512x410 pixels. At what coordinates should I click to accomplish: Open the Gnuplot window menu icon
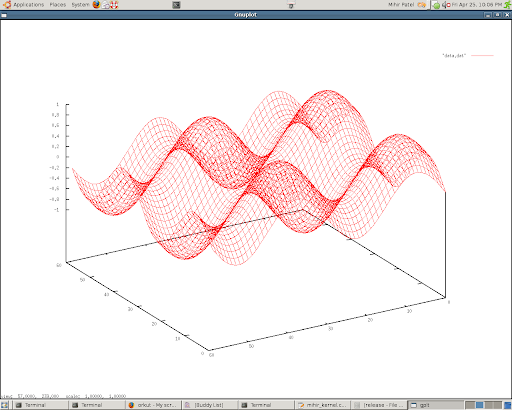[4, 15]
